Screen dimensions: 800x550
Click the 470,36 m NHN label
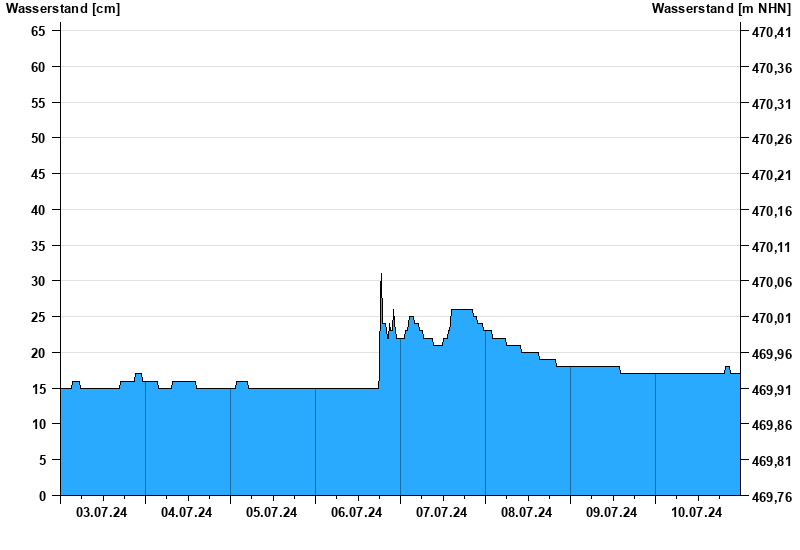coord(771,68)
